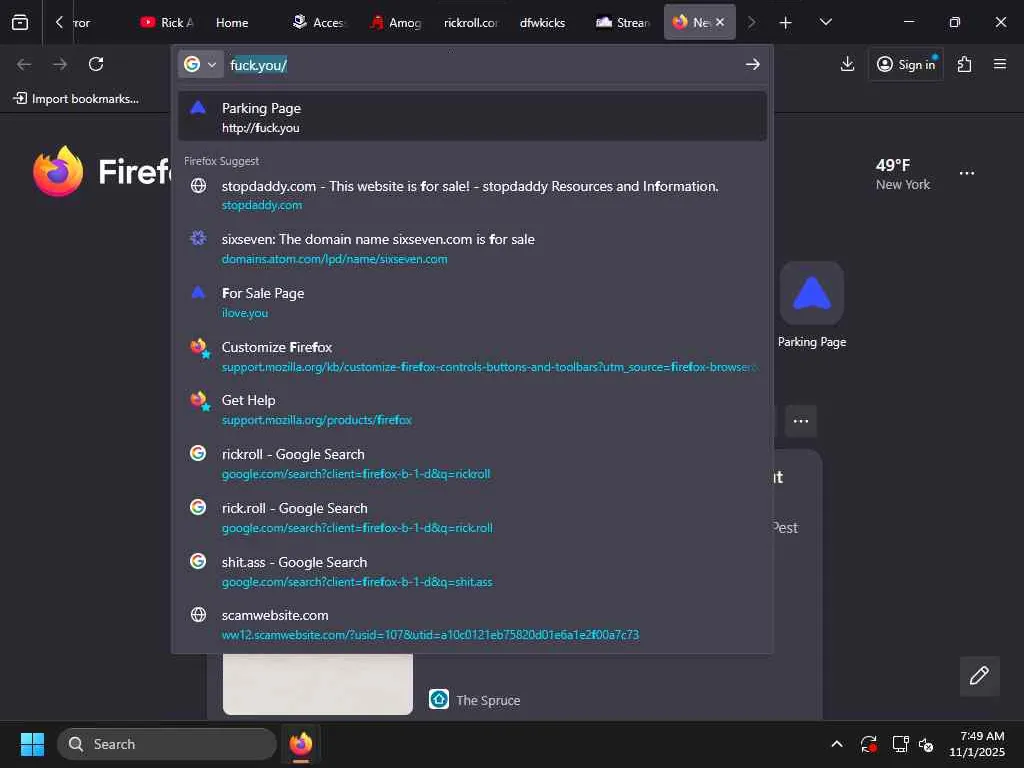Switch to the dfwkicks tab

click(543, 22)
